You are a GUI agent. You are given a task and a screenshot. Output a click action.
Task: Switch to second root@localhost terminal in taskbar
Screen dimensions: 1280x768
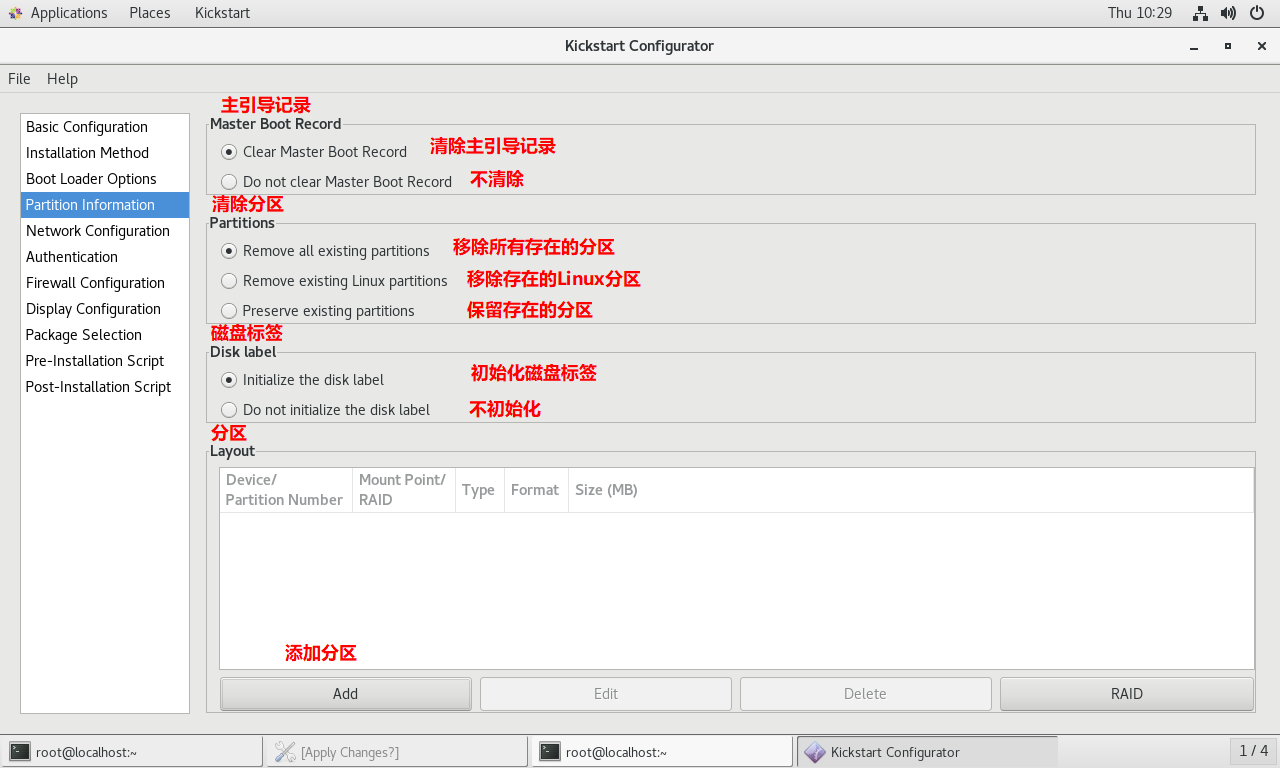coord(661,752)
